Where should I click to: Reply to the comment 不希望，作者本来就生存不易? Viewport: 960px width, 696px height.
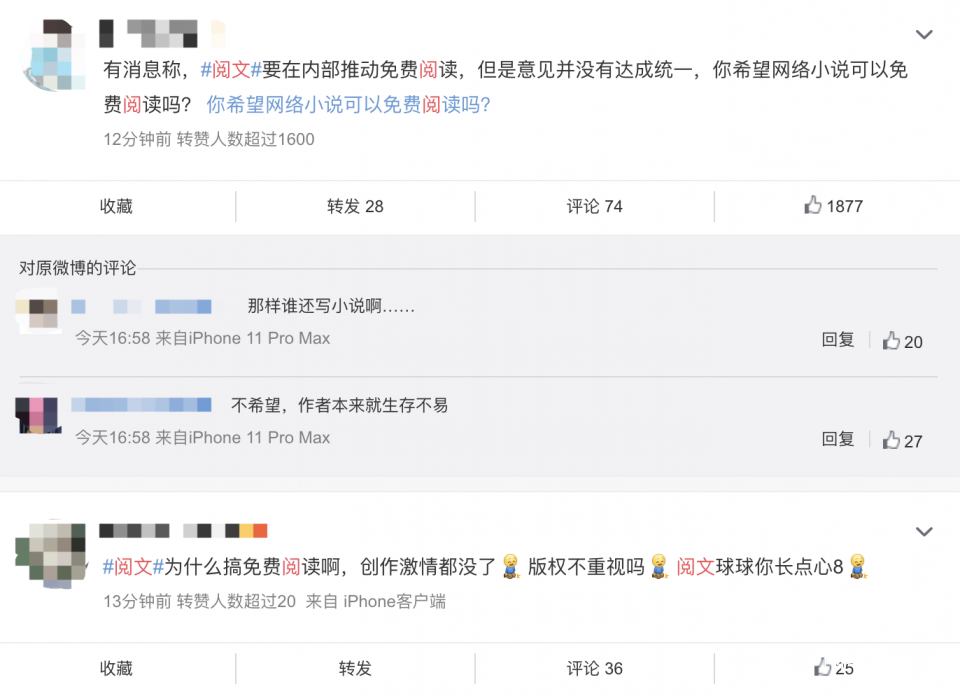838,439
